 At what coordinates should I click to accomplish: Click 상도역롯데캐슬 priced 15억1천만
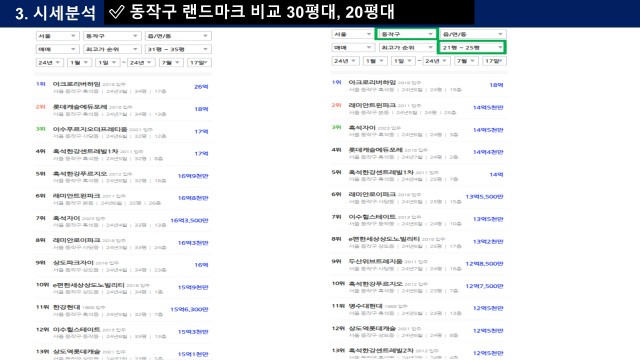(x=76, y=351)
